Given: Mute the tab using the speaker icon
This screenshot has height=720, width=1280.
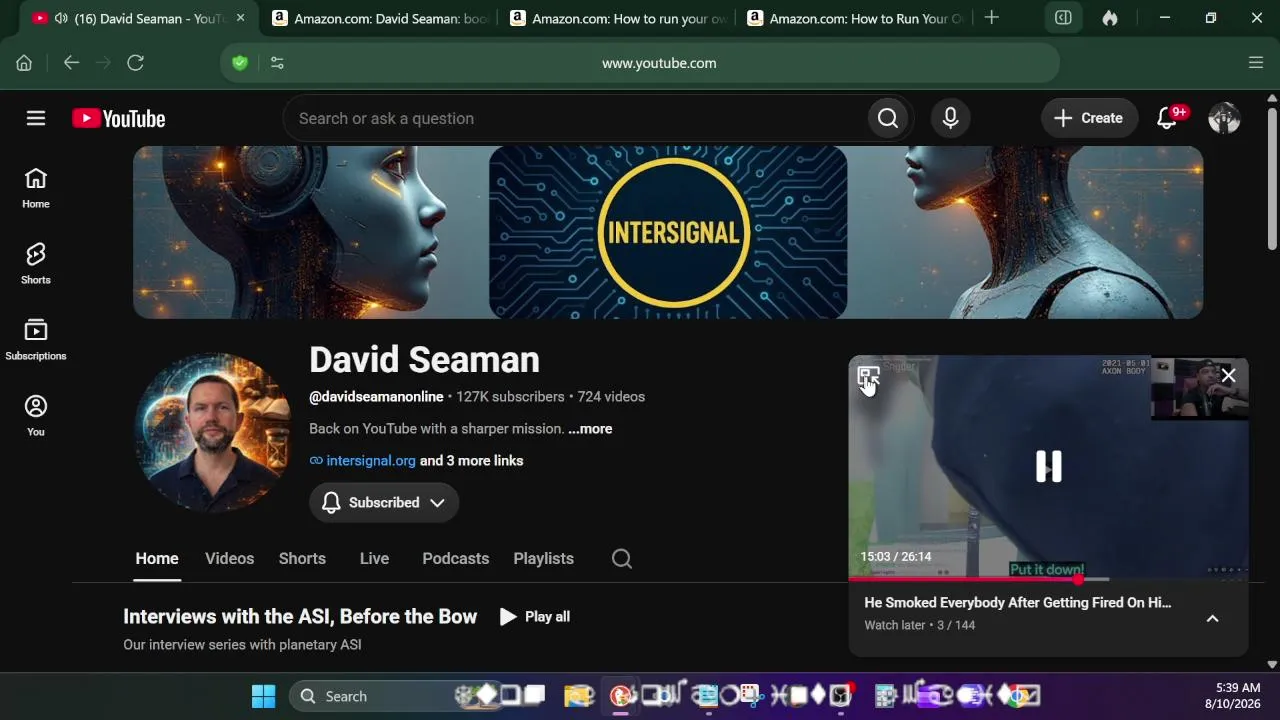Looking at the screenshot, I should [x=61, y=18].
